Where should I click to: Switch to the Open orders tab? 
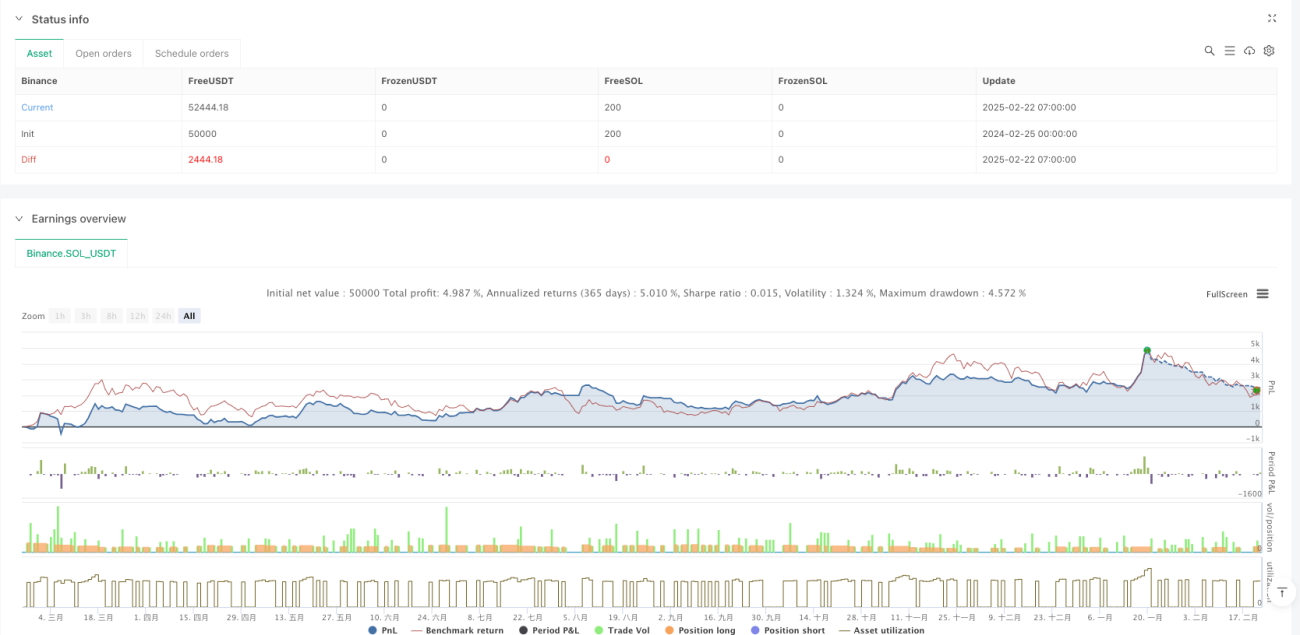(x=103, y=53)
